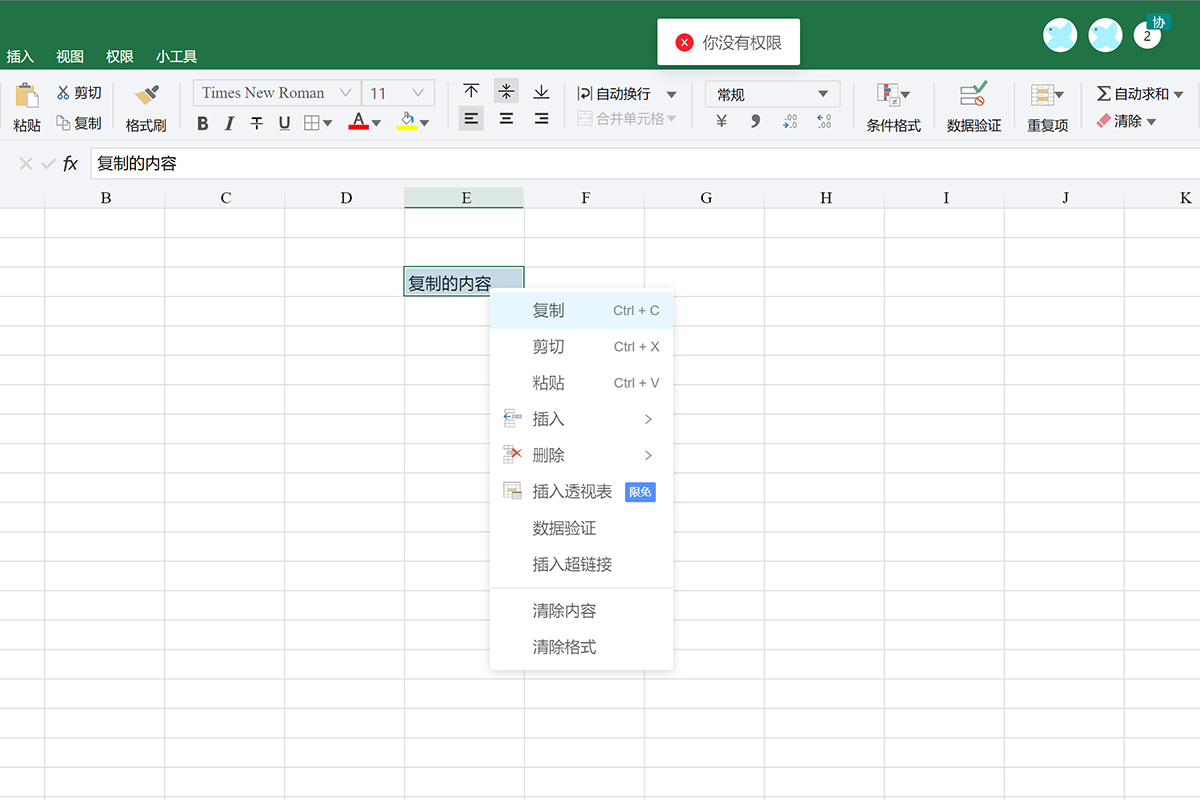1200x800 pixels.
Task: Open the 自动求和 dropdown arrow
Action: [1178, 95]
